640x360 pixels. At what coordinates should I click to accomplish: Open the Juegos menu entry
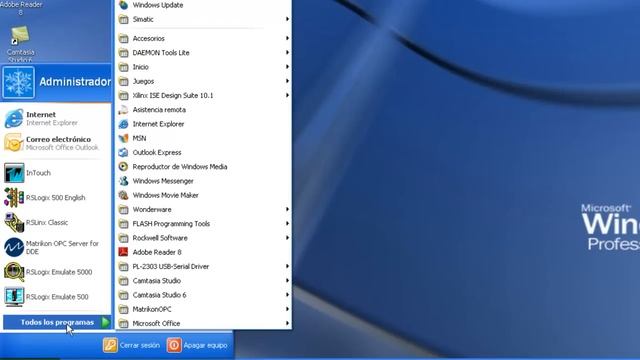(x=203, y=81)
